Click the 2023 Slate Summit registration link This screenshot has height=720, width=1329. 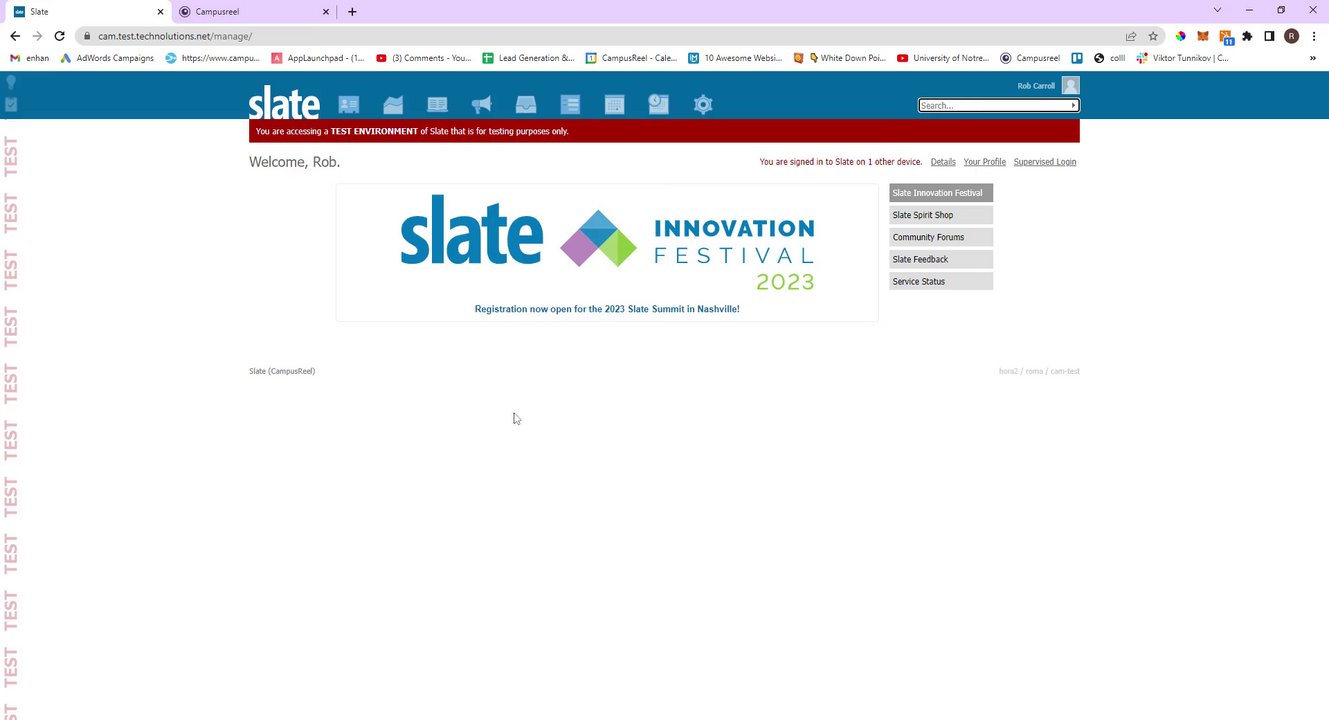607,309
